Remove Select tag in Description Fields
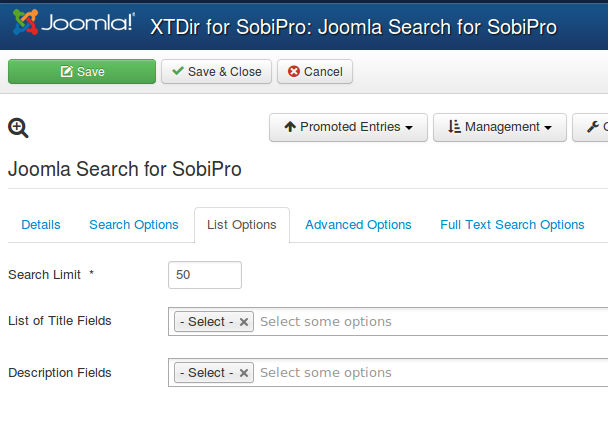608x427 pixels. tap(244, 373)
